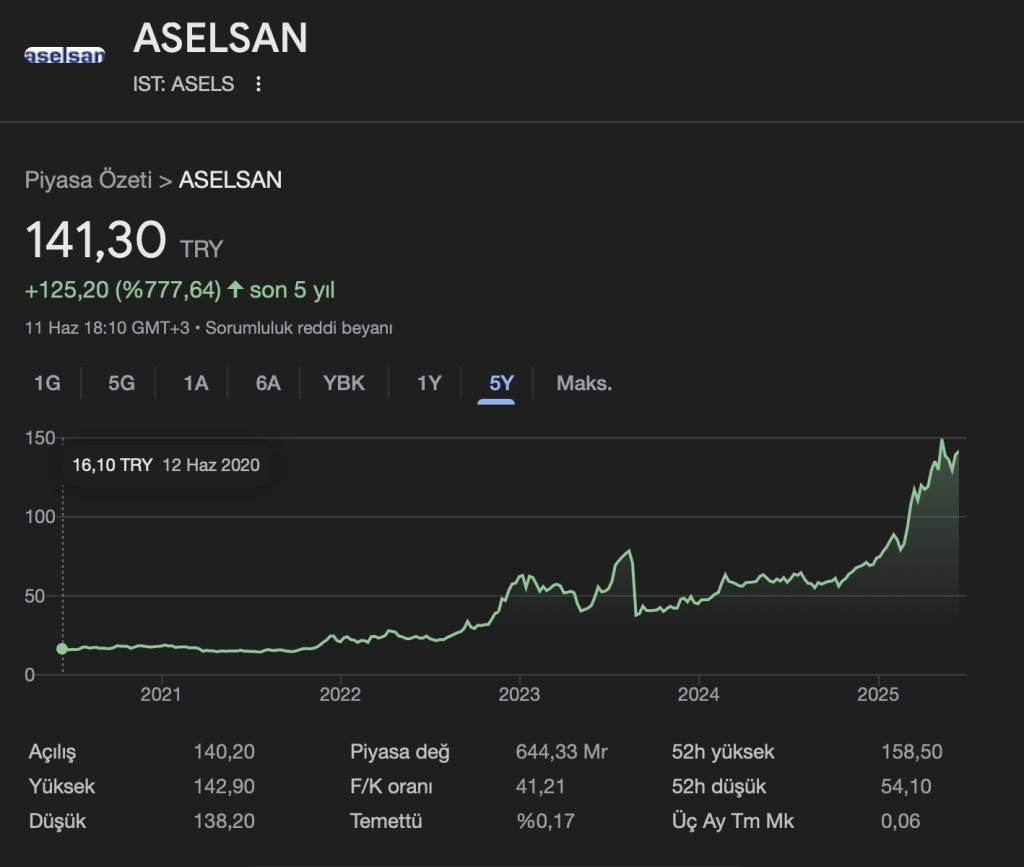This screenshot has width=1024, height=867.
Task: Open the three-dot menu beside IST: ASELS
Action: (x=258, y=84)
